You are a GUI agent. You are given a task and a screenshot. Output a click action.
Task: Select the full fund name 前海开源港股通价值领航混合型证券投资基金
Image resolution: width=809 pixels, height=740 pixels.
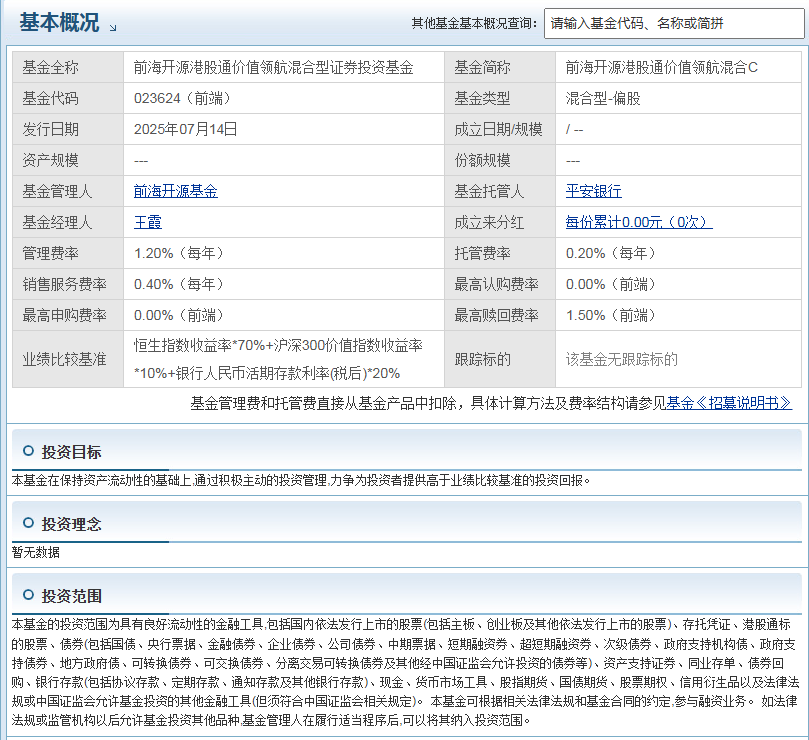click(273, 67)
